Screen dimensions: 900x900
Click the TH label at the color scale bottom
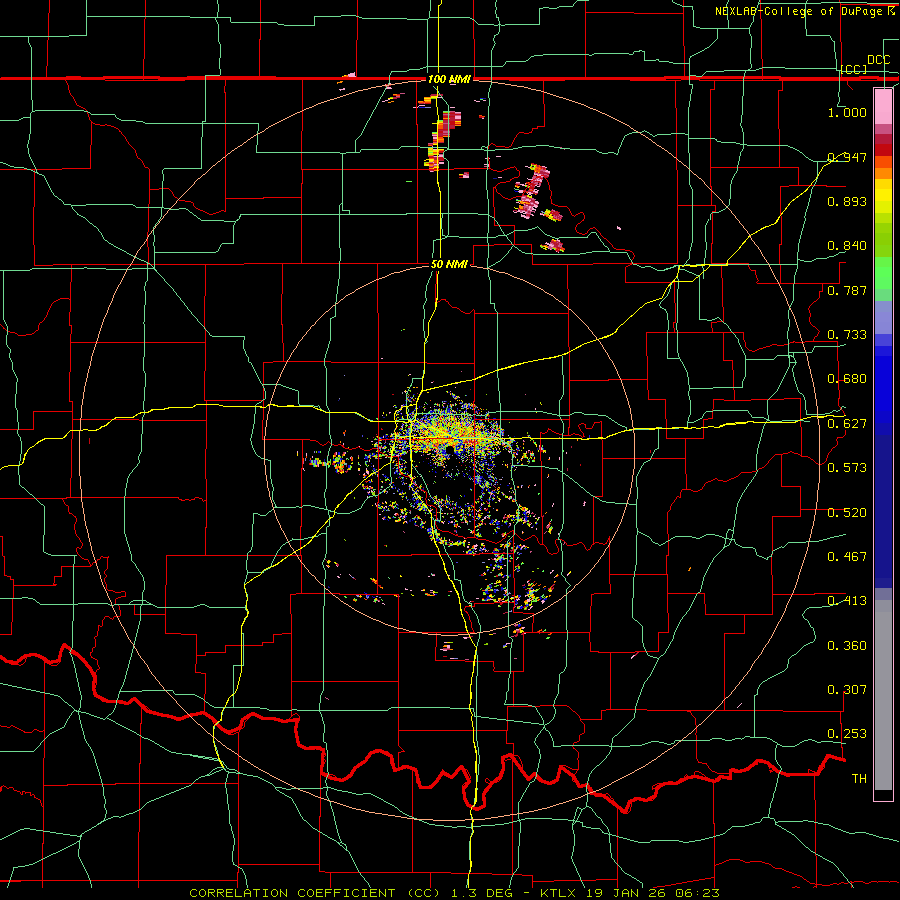tap(859, 779)
